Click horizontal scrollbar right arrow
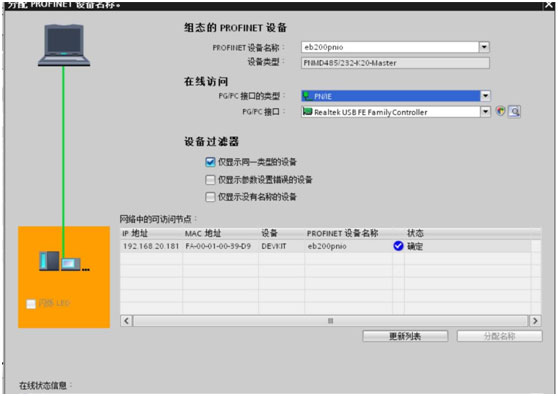 pos(535,321)
